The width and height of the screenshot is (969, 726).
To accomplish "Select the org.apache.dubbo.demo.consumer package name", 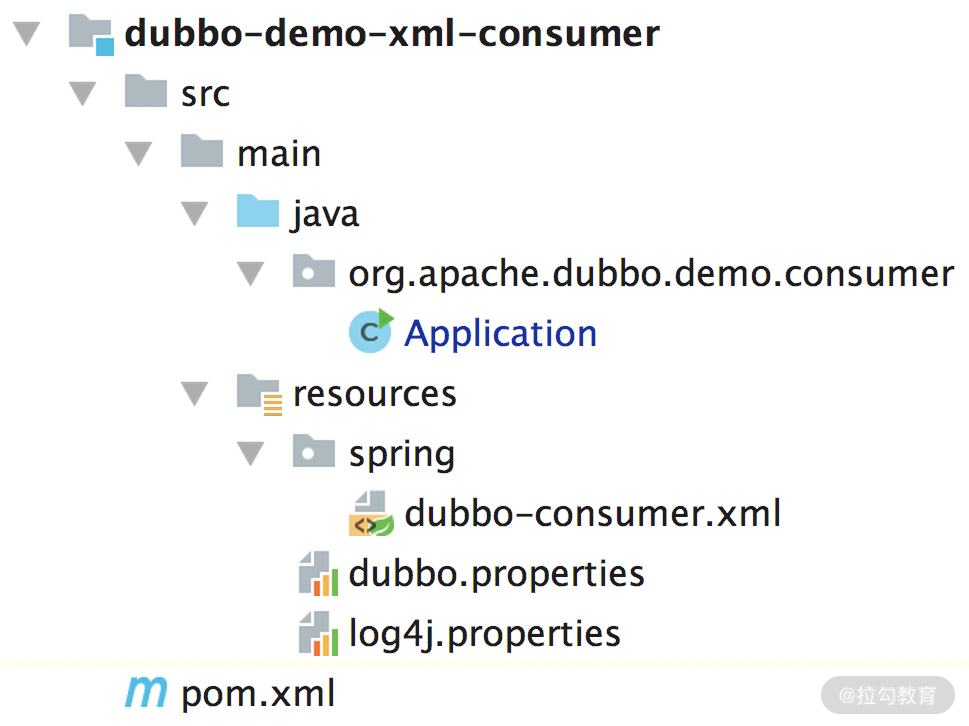I will point(650,273).
